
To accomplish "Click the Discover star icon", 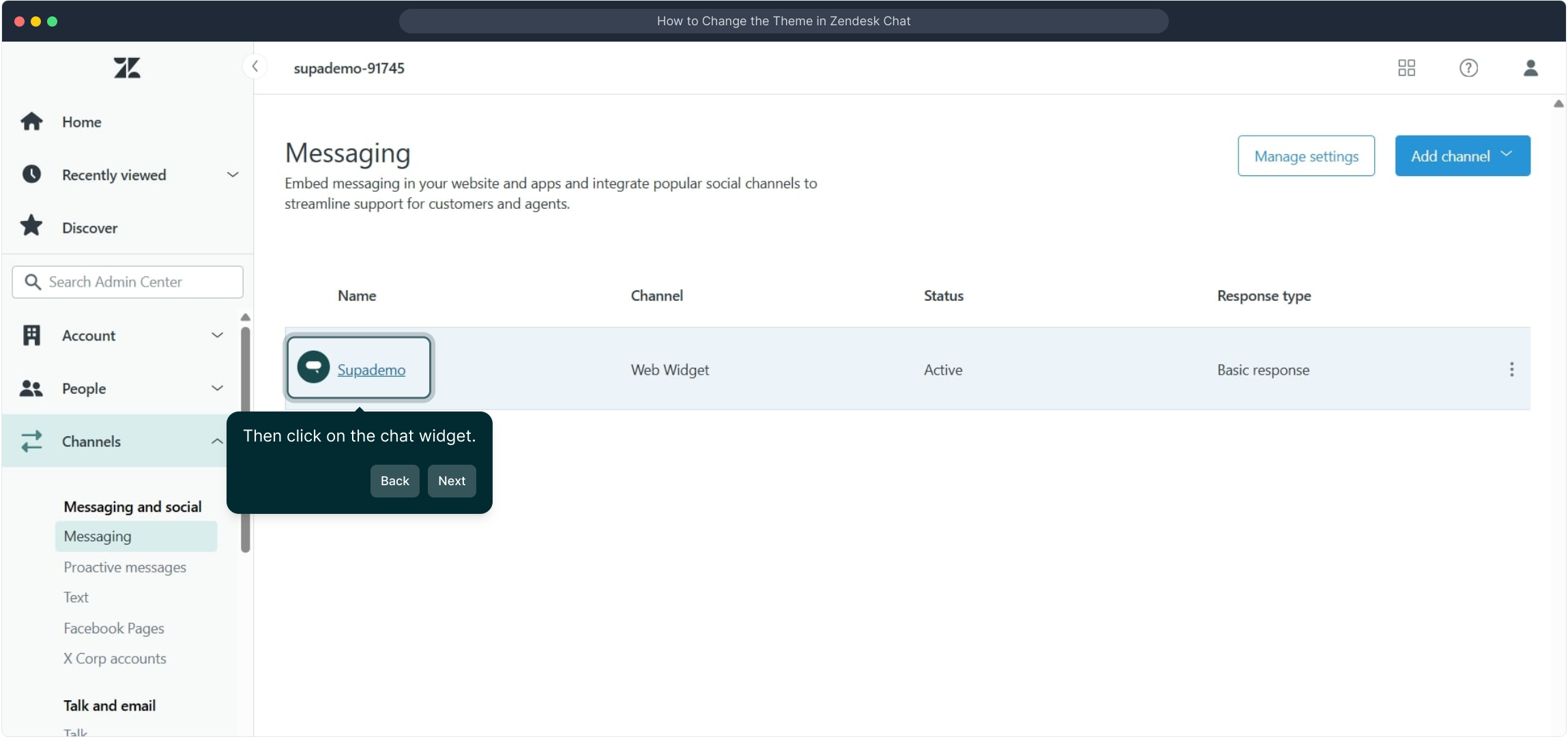I will [31, 227].
